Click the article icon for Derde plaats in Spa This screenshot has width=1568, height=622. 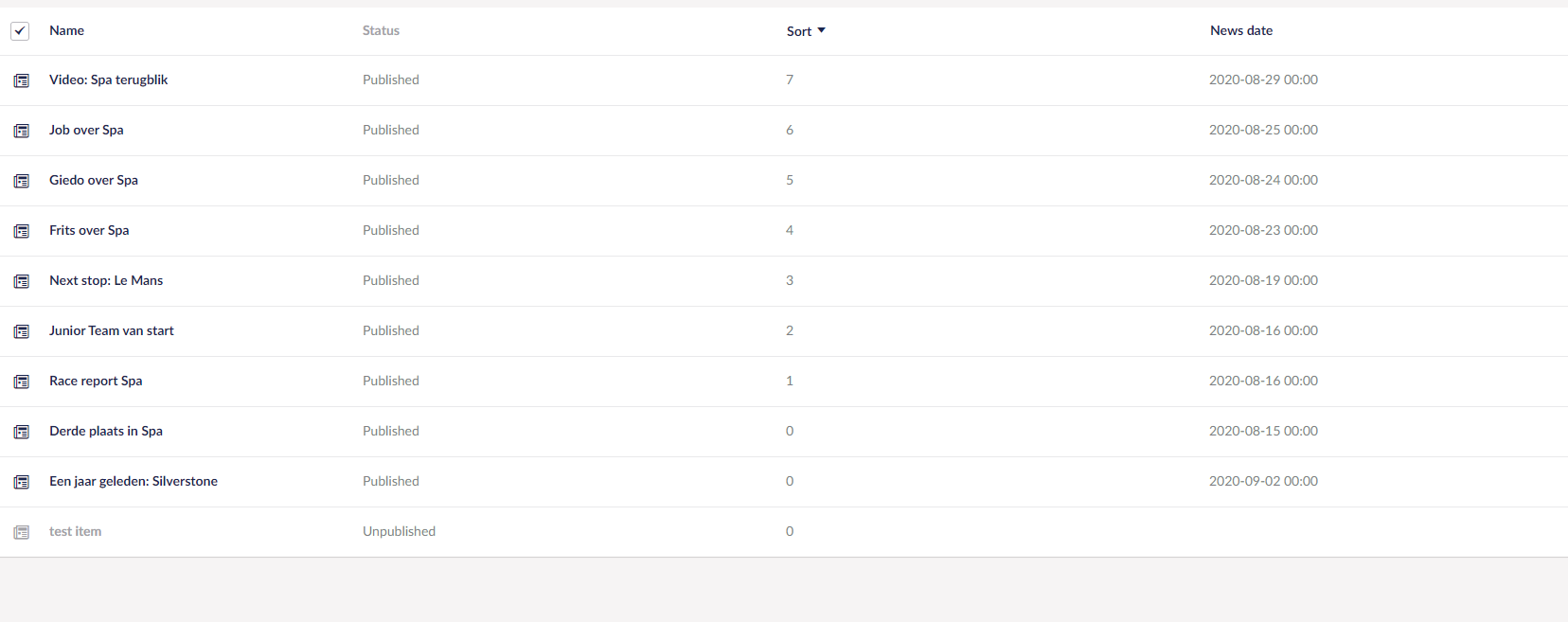[21, 432]
